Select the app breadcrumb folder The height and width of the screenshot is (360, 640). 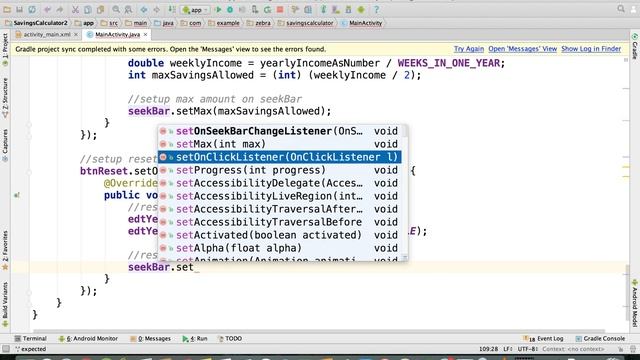(x=84, y=23)
